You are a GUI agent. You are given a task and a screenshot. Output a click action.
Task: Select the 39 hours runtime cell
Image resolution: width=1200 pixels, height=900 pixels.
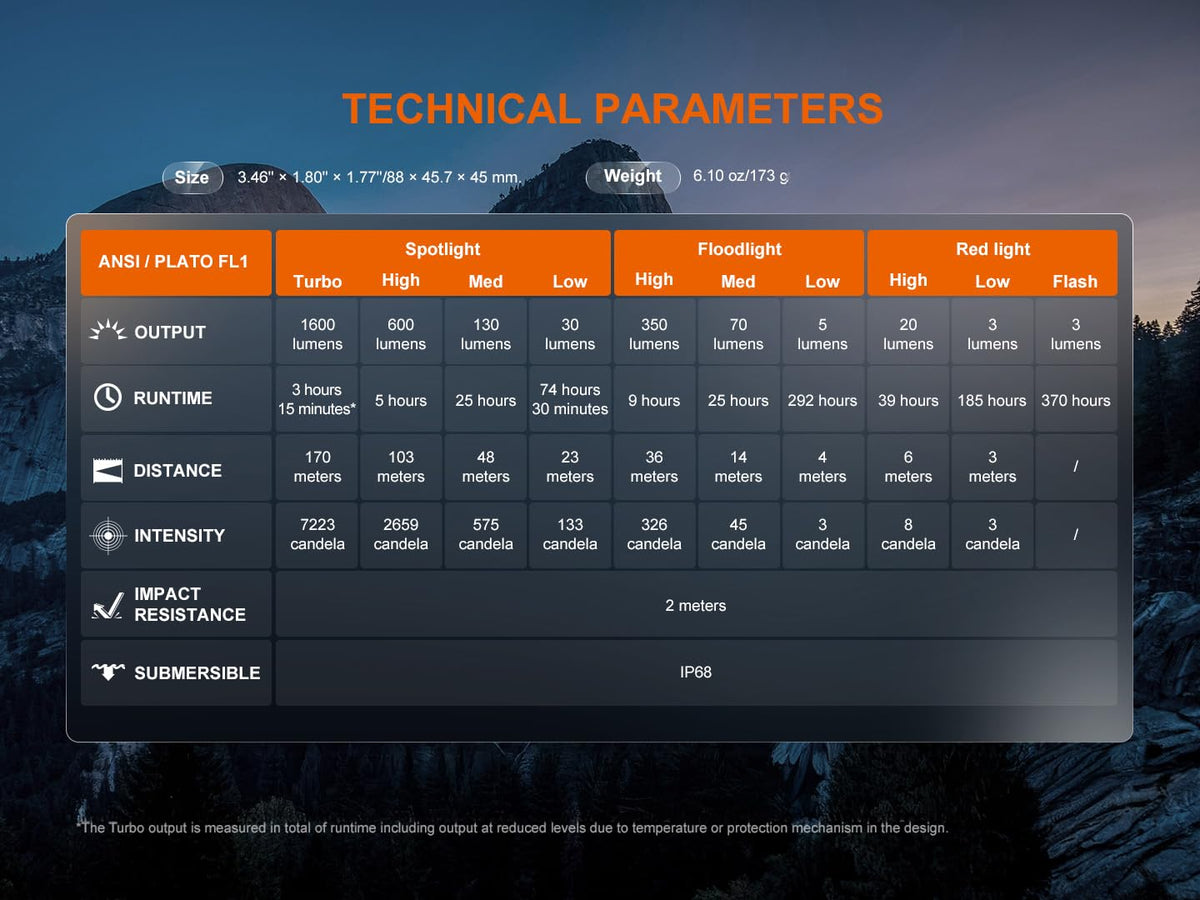point(908,399)
